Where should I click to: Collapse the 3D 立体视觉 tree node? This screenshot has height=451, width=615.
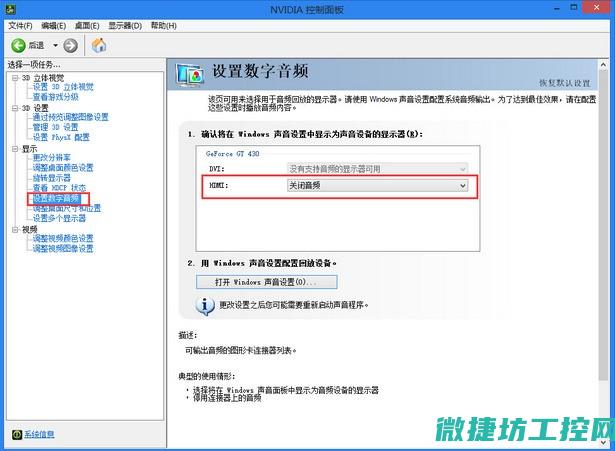(x=15, y=78)
